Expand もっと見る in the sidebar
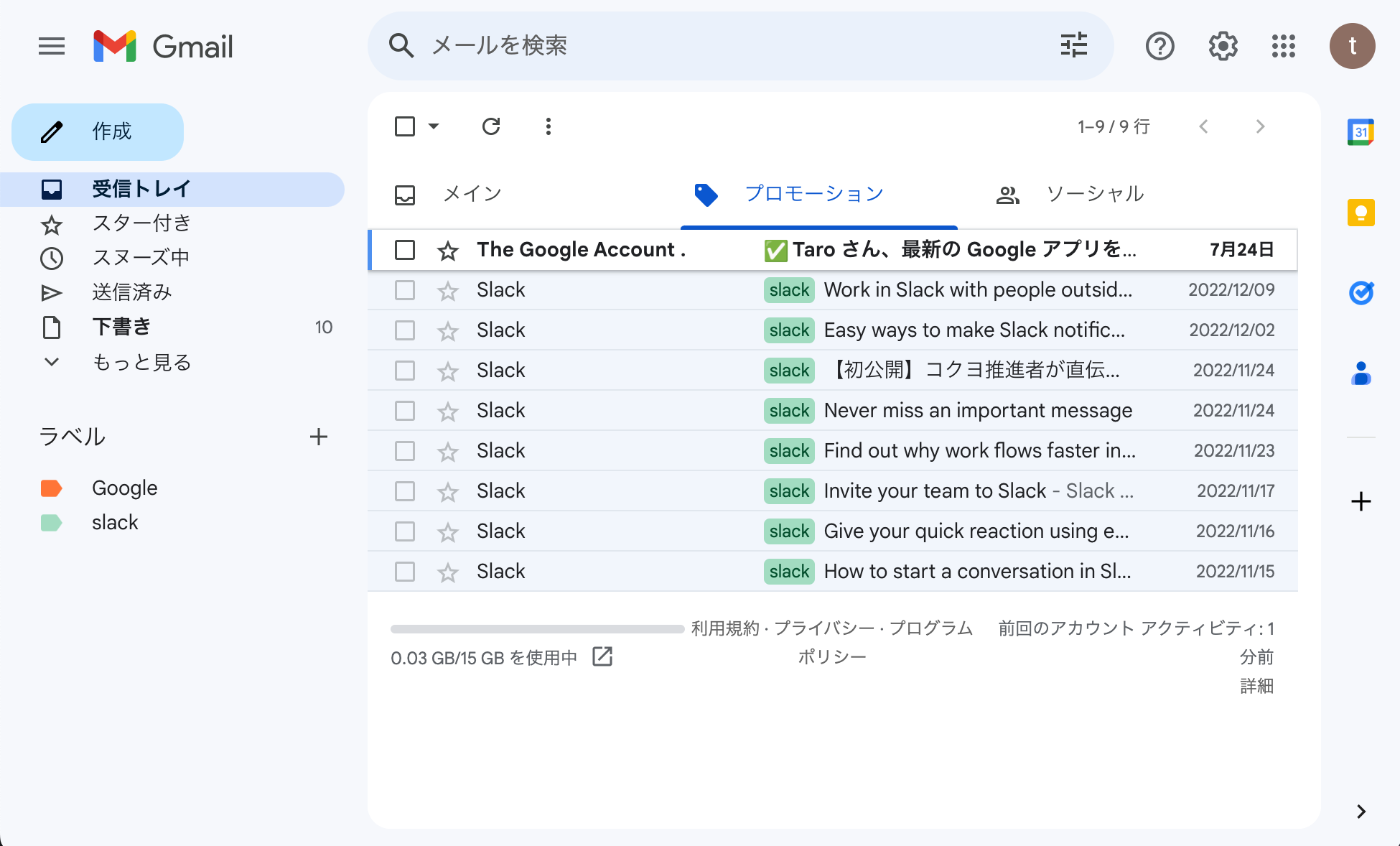The height and width of the screenshot is (846, 1400). 142,362
